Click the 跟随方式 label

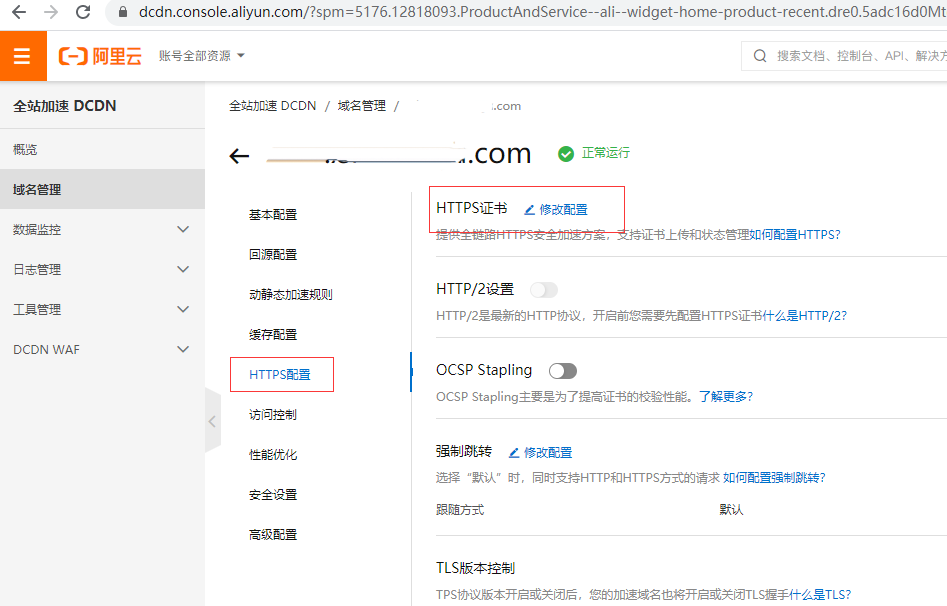pos(460,509)
